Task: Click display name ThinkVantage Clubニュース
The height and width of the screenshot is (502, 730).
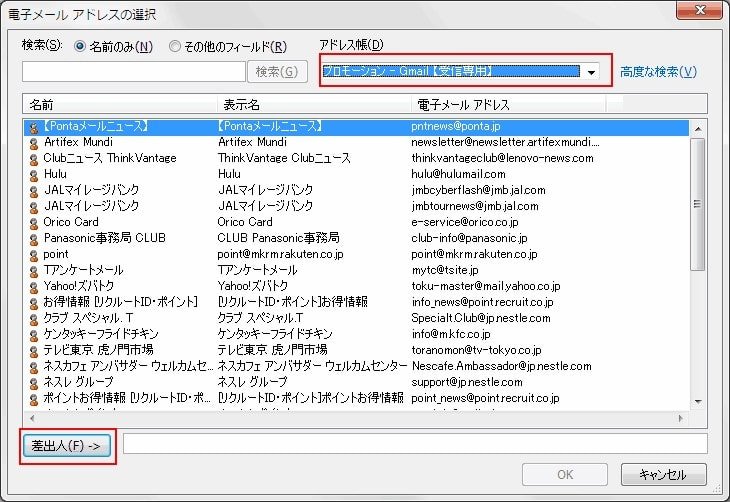Action: 284,158
